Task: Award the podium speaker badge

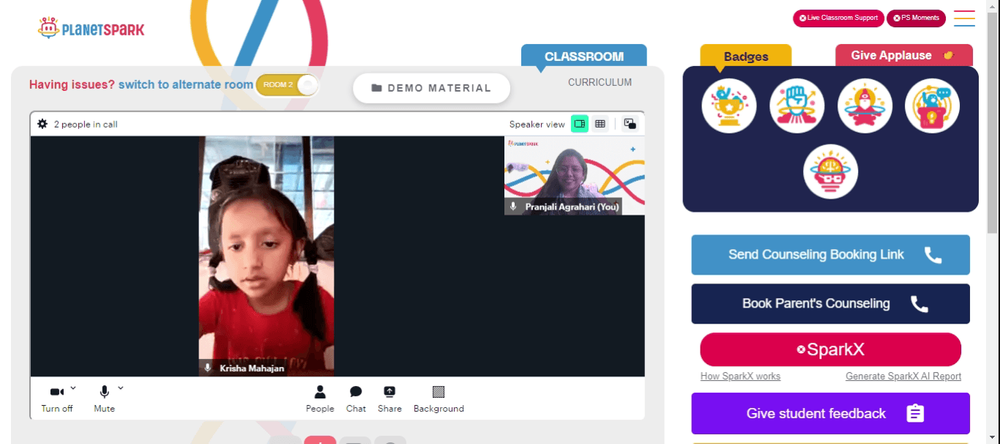Action: click(x=932, y=106)
